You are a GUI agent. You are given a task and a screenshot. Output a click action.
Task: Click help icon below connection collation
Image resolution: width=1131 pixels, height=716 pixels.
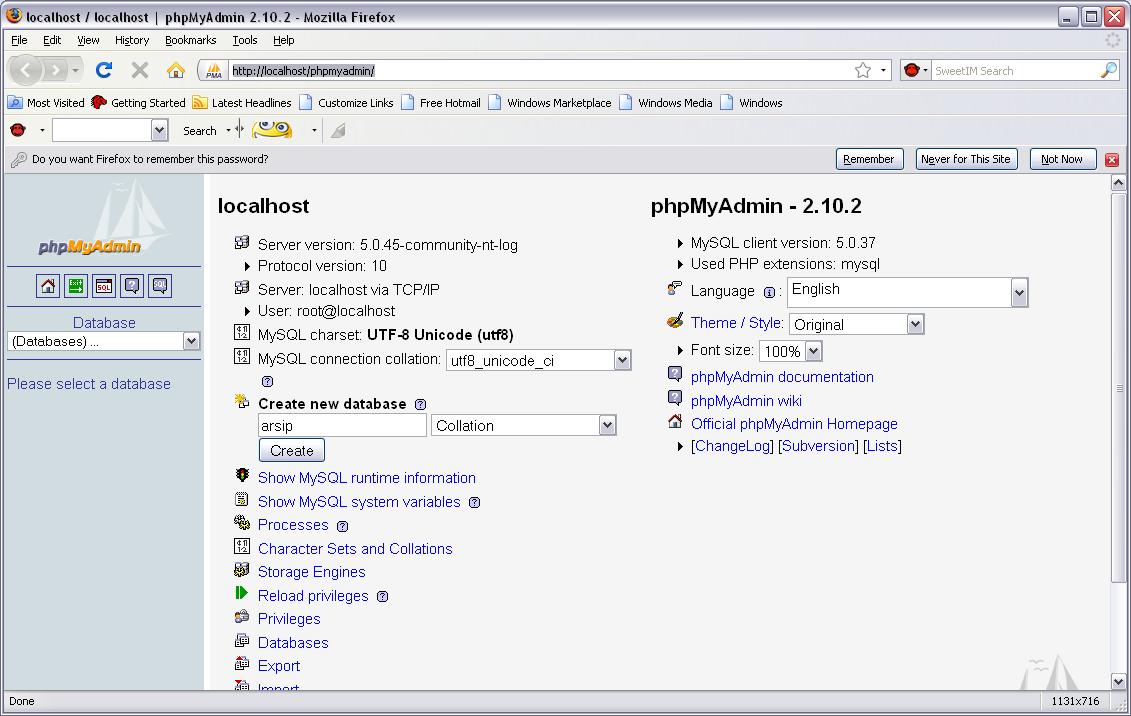(x=267, y=381)
